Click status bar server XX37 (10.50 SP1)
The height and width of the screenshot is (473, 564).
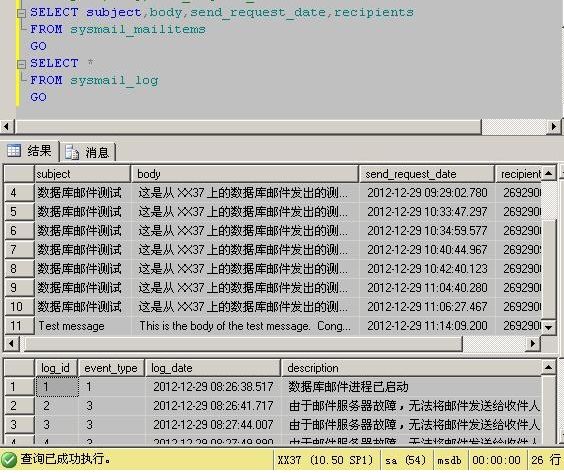[x=326, y=460]
